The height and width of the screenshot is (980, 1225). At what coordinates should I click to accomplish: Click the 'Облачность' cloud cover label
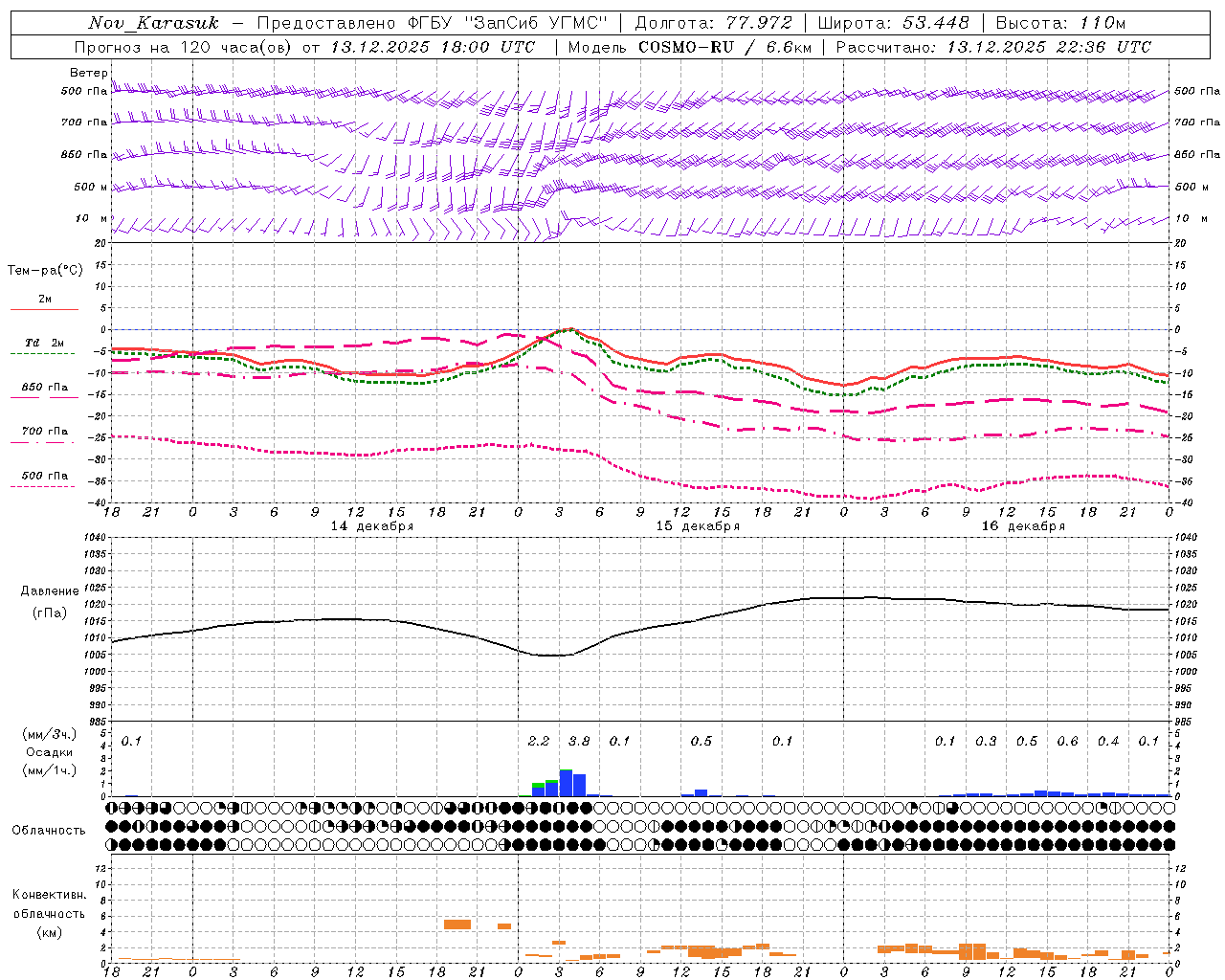pyautogui.click(x=49, y=830)
